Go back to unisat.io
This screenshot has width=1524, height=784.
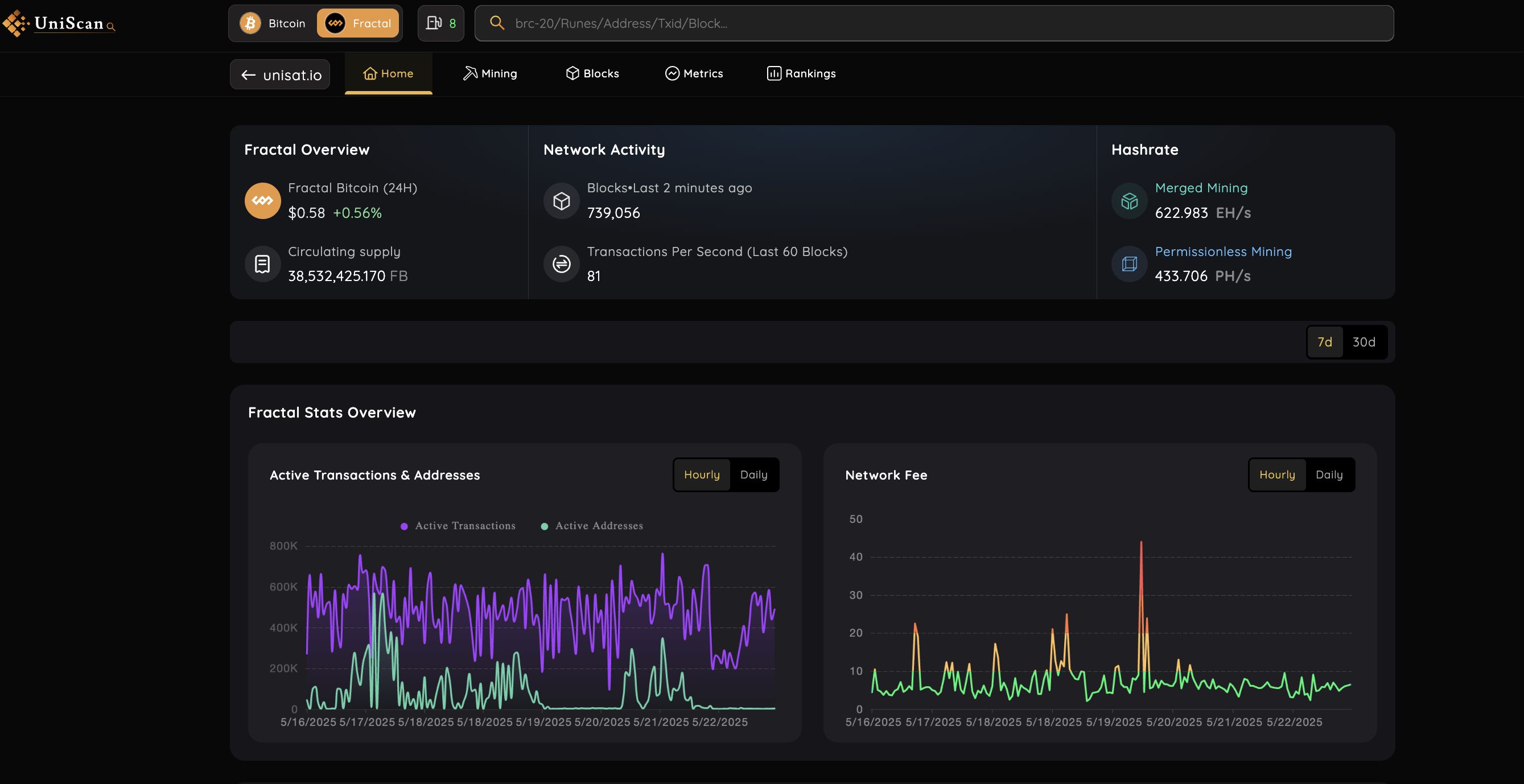(x=280, y=75)
